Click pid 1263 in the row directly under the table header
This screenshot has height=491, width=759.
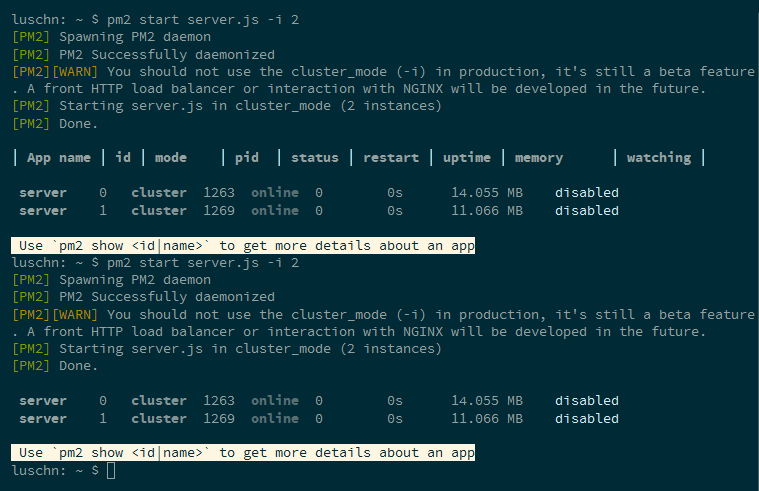pyautogui.click(x=219, y=193)
